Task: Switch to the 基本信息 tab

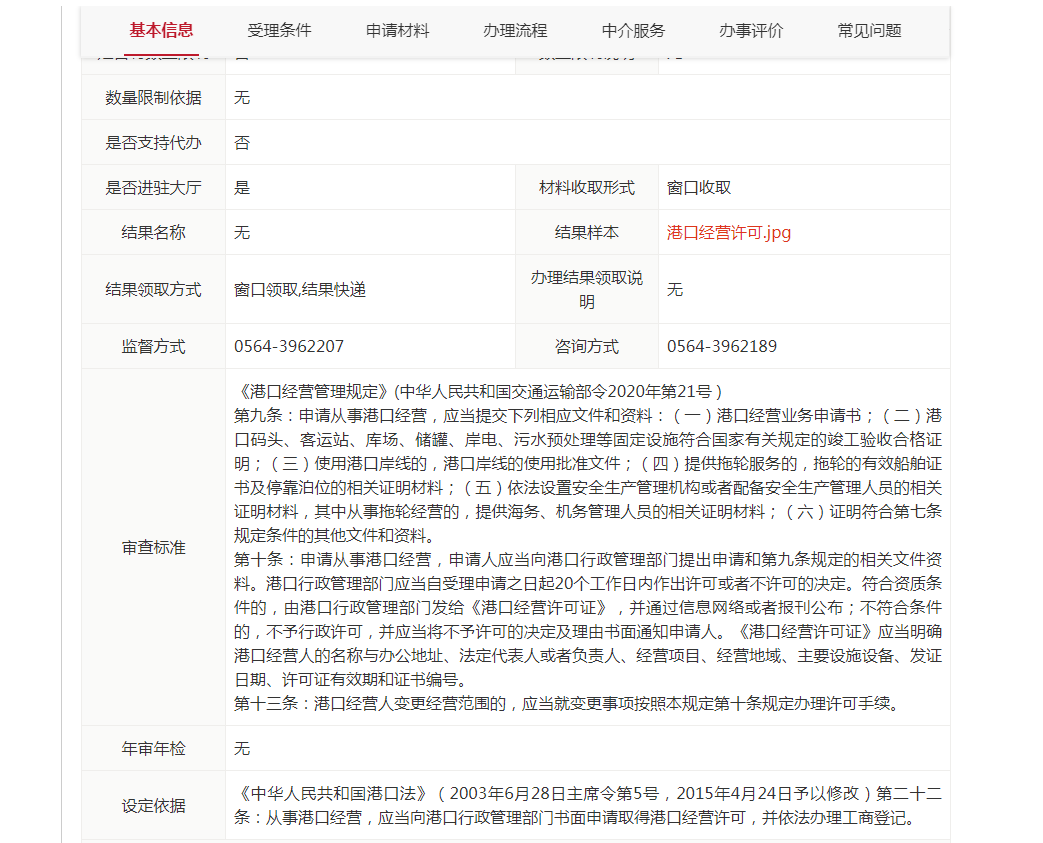Action: [161, 31]
